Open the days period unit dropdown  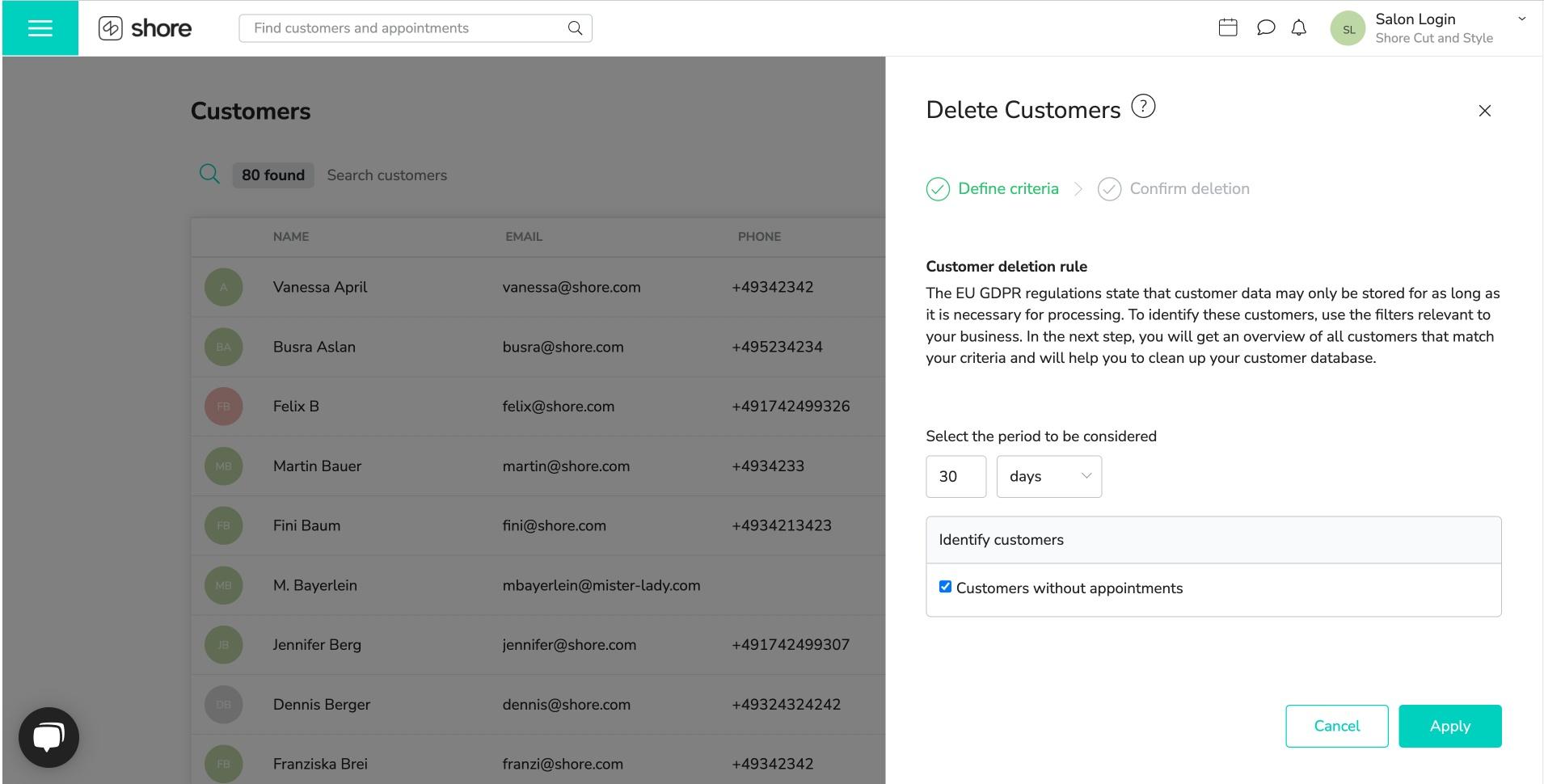pyautogui.click(x=1048, y=476)
